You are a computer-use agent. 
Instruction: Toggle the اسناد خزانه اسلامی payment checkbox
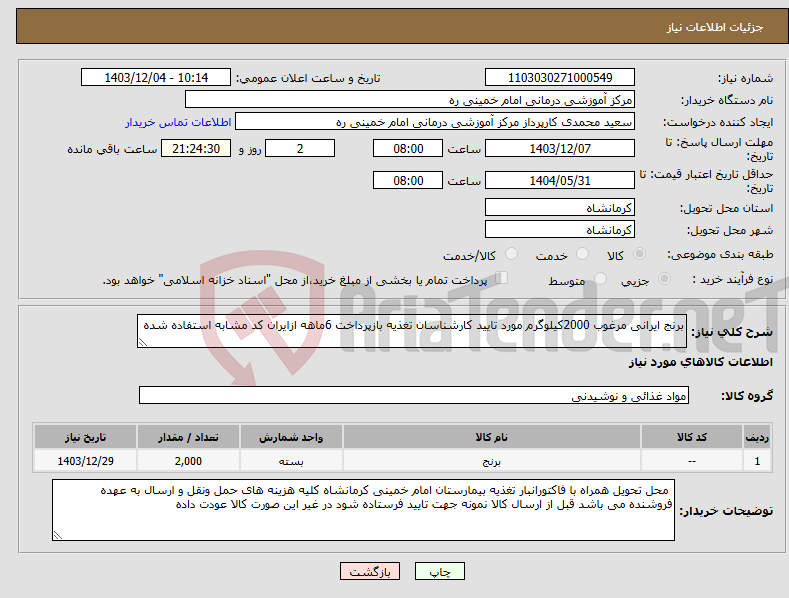click(x=502, y=277)
